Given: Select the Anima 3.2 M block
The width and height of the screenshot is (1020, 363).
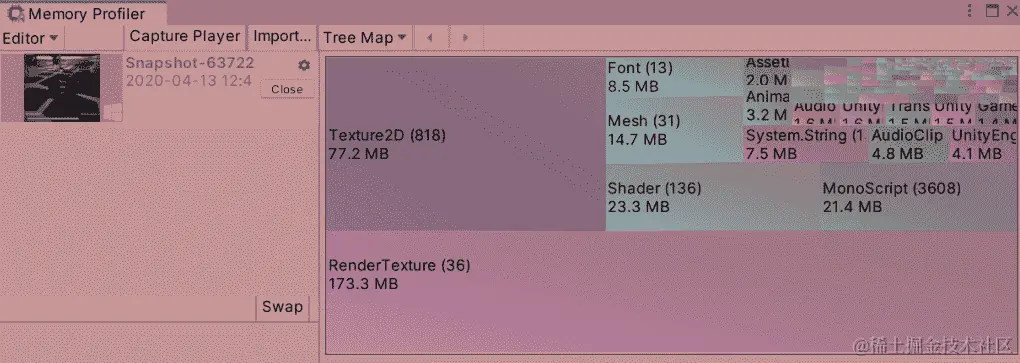Looking at the screenshot, I should (x=768, y=107).
